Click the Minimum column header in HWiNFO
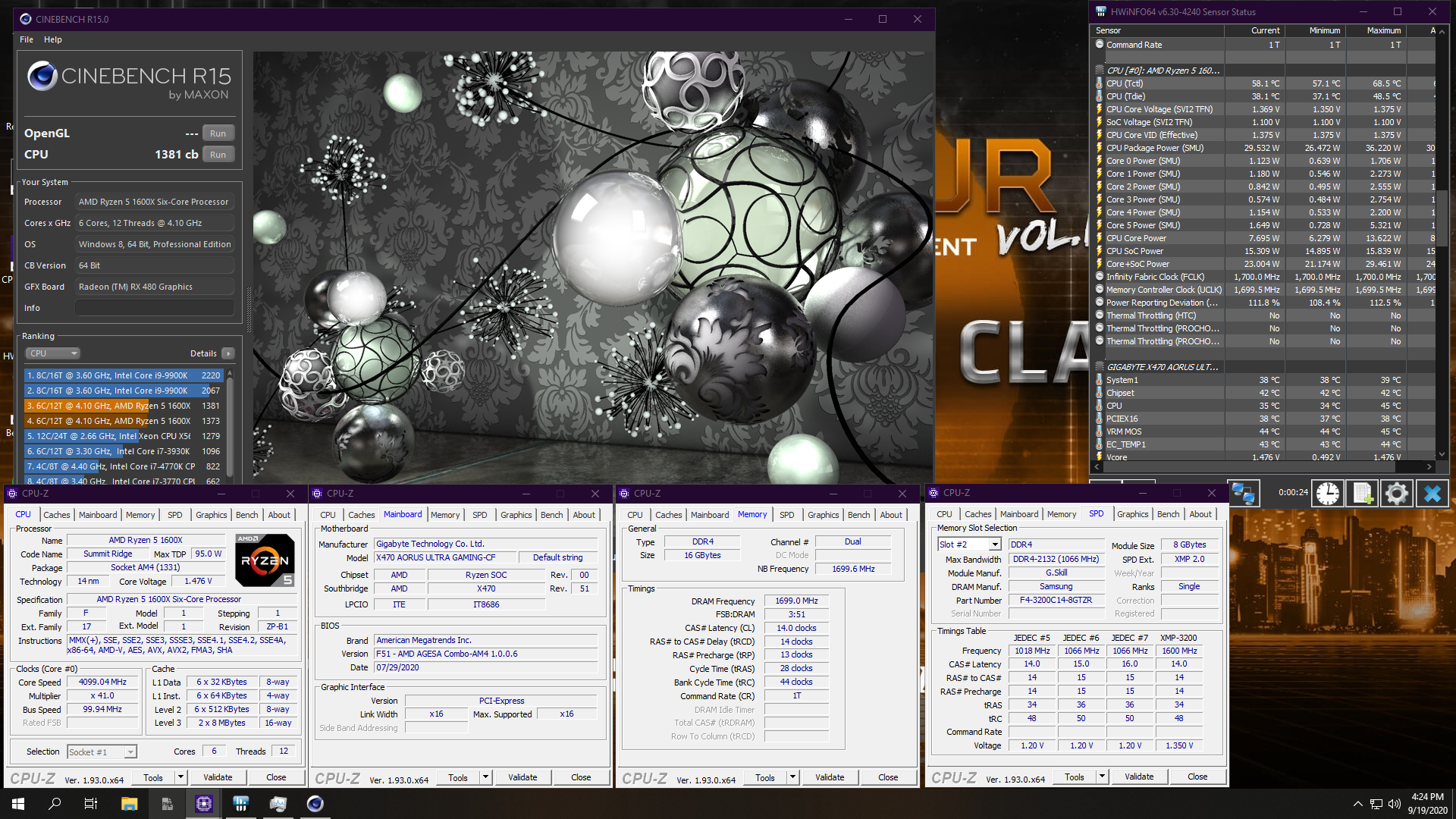This screenshot has height=819, width=1456. coord(1316,30)
